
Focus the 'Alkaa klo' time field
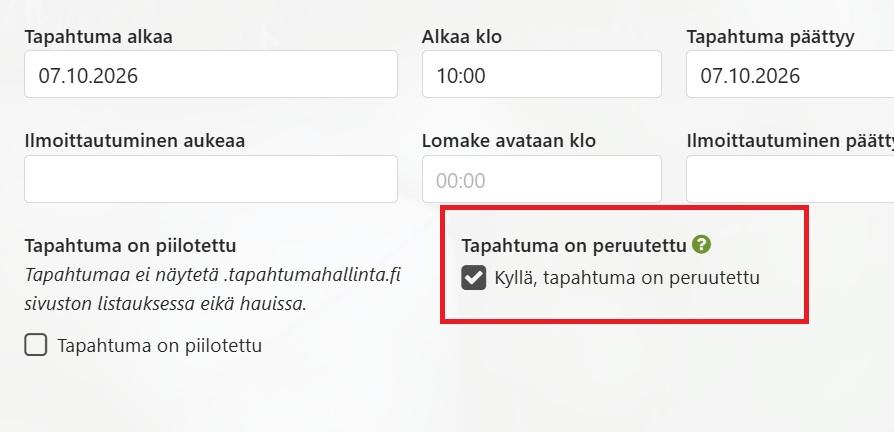pos(541,75)
